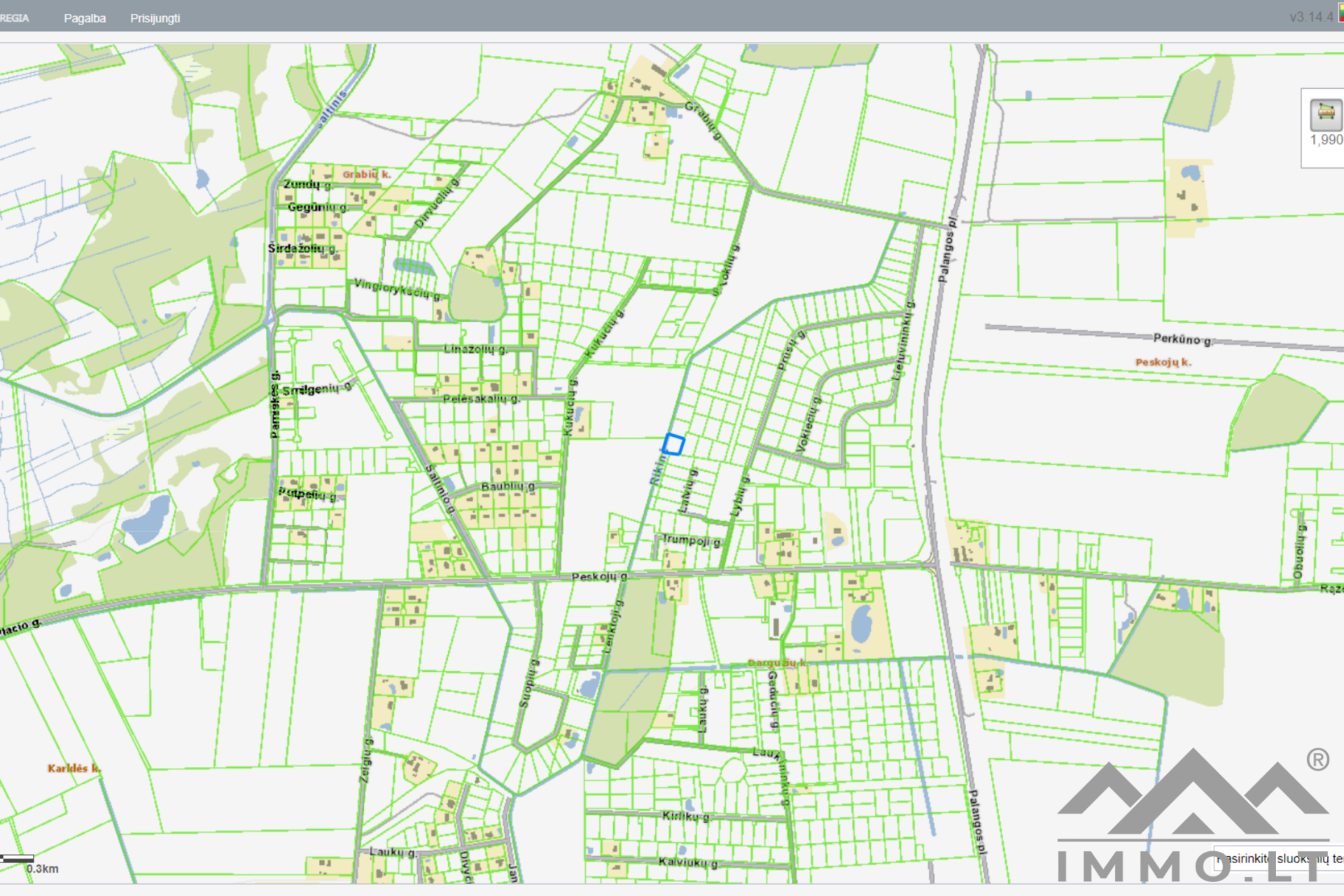The width and height of the screenshot is (1344, 896).
Task: Click the v3.14.4 version label
Action: coord(1310,17)
